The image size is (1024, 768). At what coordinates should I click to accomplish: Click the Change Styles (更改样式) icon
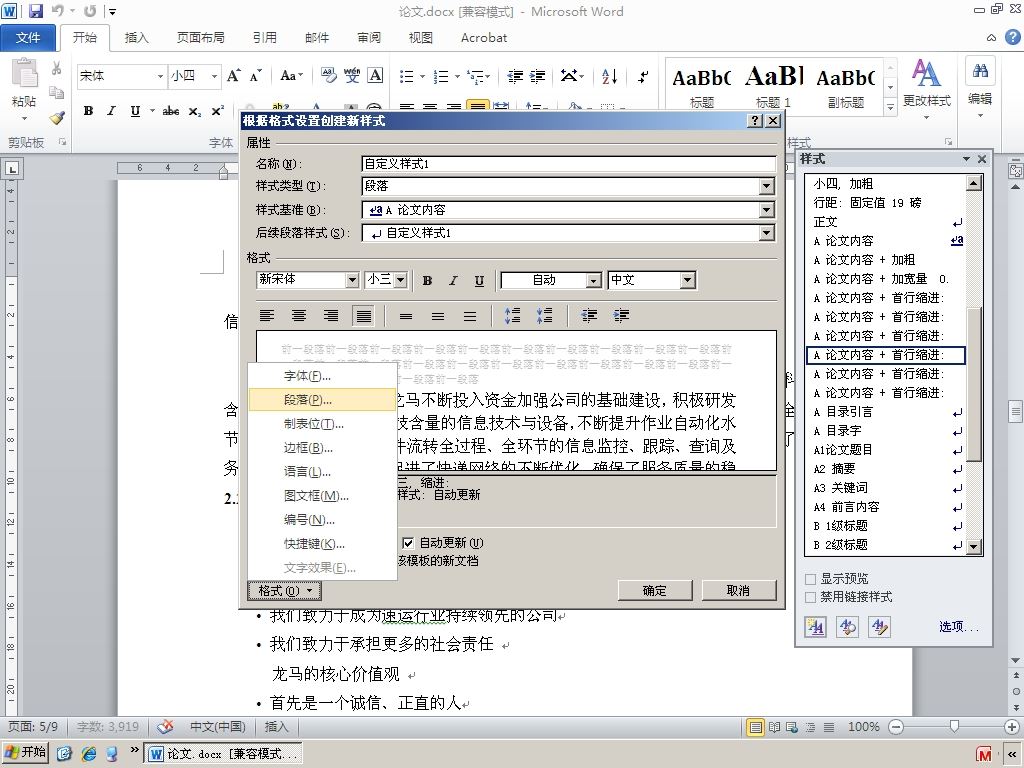[x=926, y=87]
